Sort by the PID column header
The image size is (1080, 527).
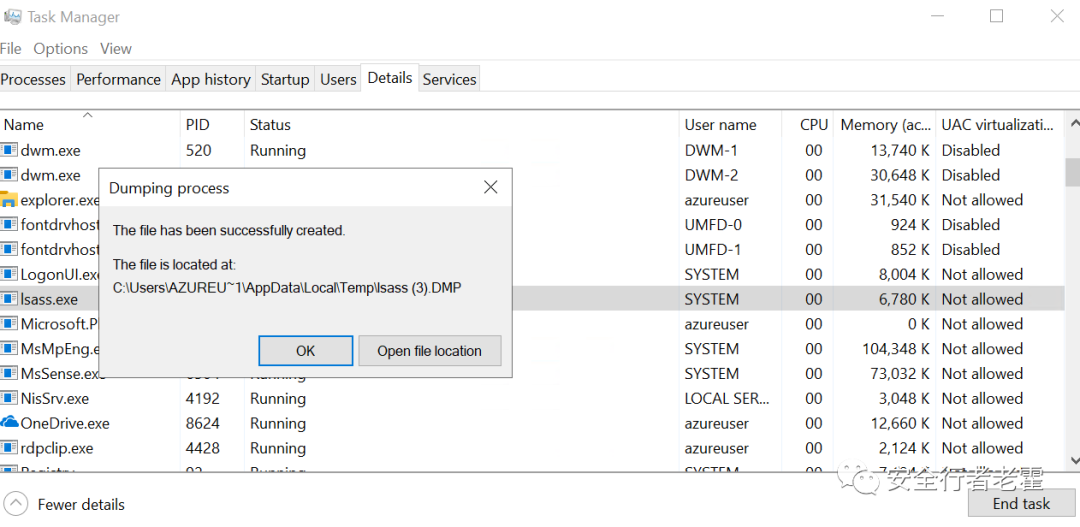tap(212, 125)
